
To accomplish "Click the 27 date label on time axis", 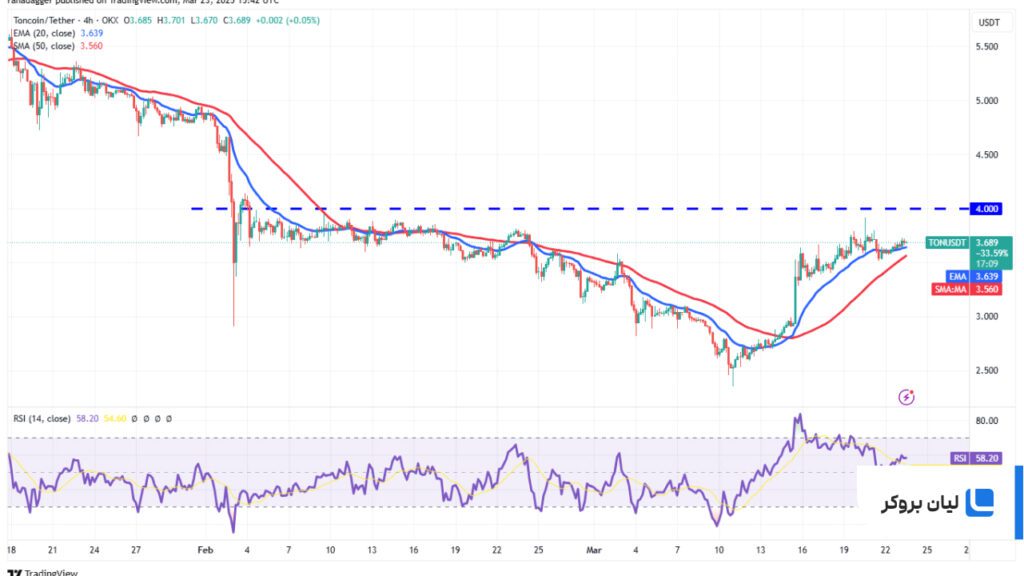I will coord(136,550).
